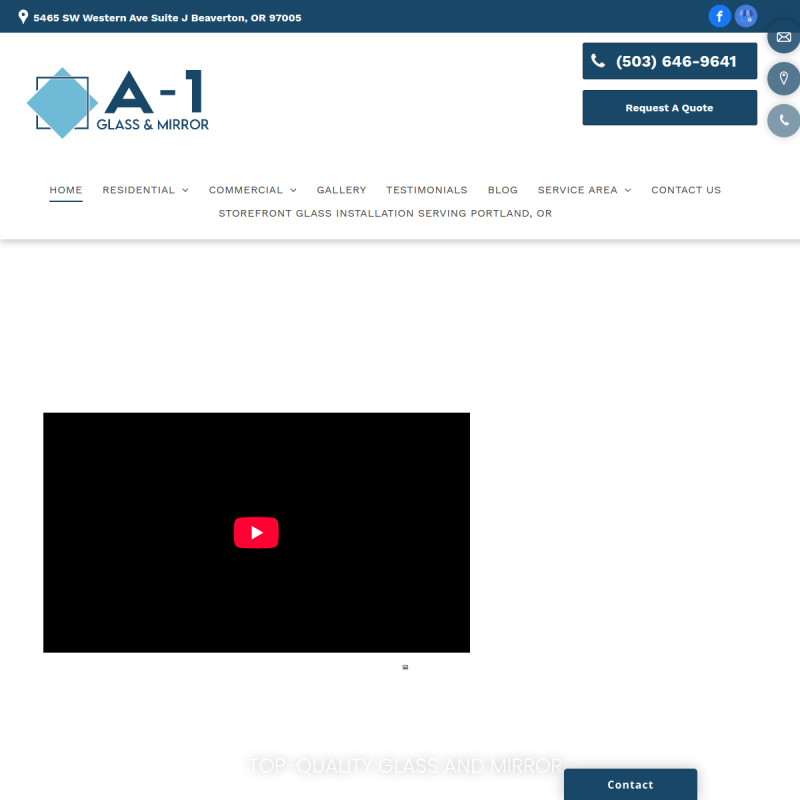Open the Blog menu item
Viewport: 800px width, 800px height.
click(503, 190)
